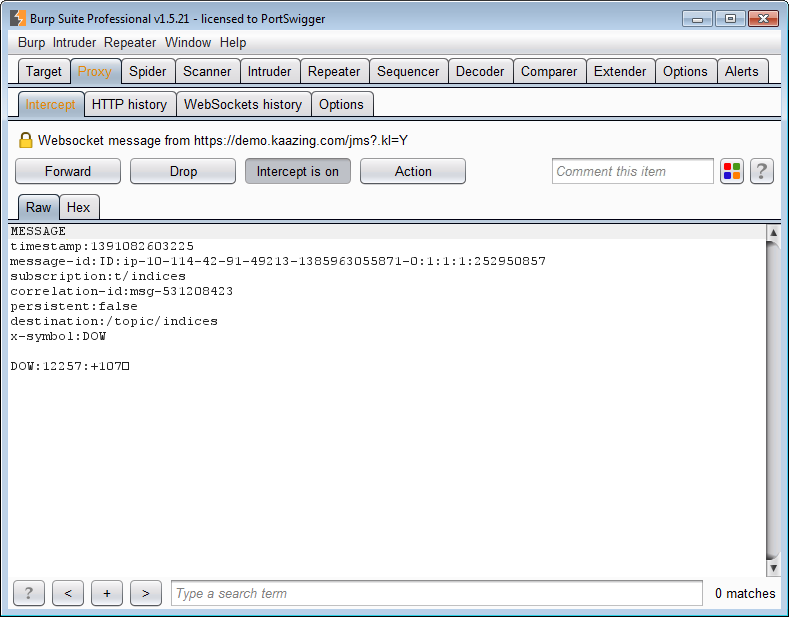Click the subscription:t/indices line
Screen dimensions: 789x617
[x=98, y=277]
